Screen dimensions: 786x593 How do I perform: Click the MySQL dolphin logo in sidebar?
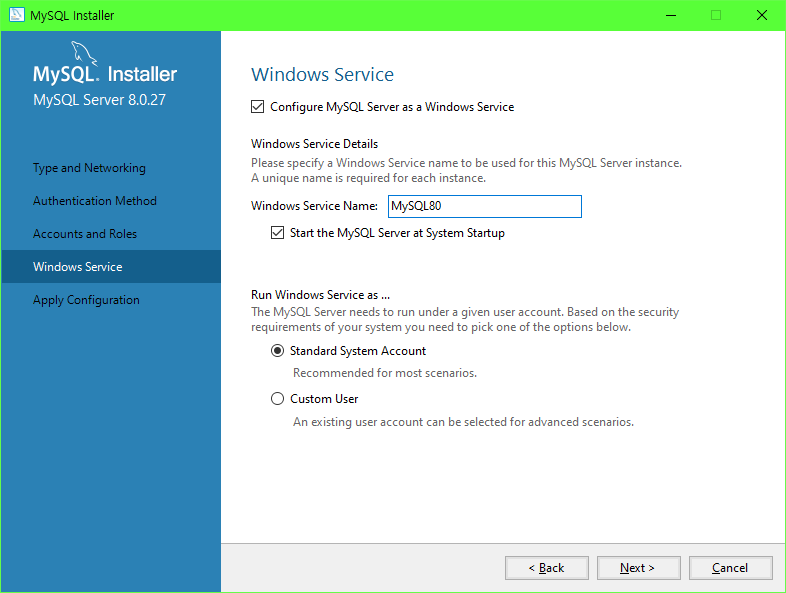tap(83, 53)
